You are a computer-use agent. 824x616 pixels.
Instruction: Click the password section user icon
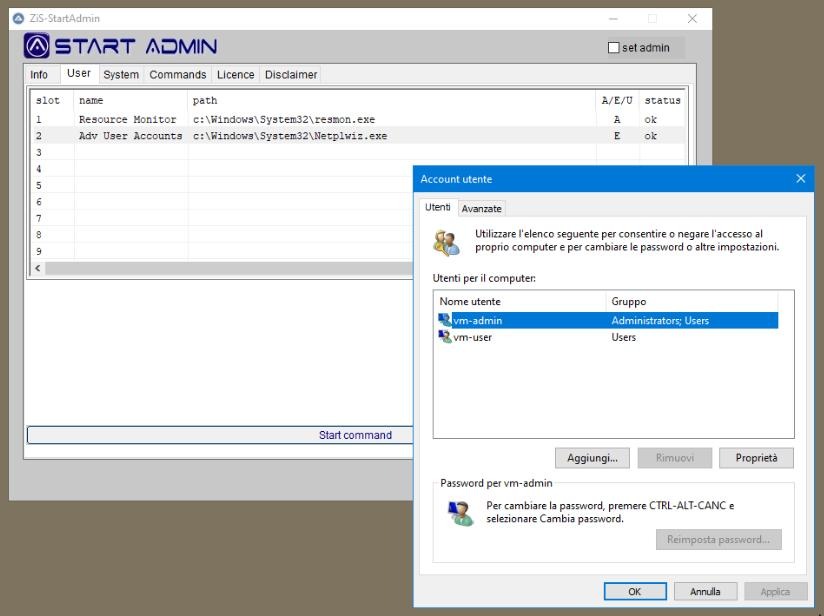(x=459, y=513)
